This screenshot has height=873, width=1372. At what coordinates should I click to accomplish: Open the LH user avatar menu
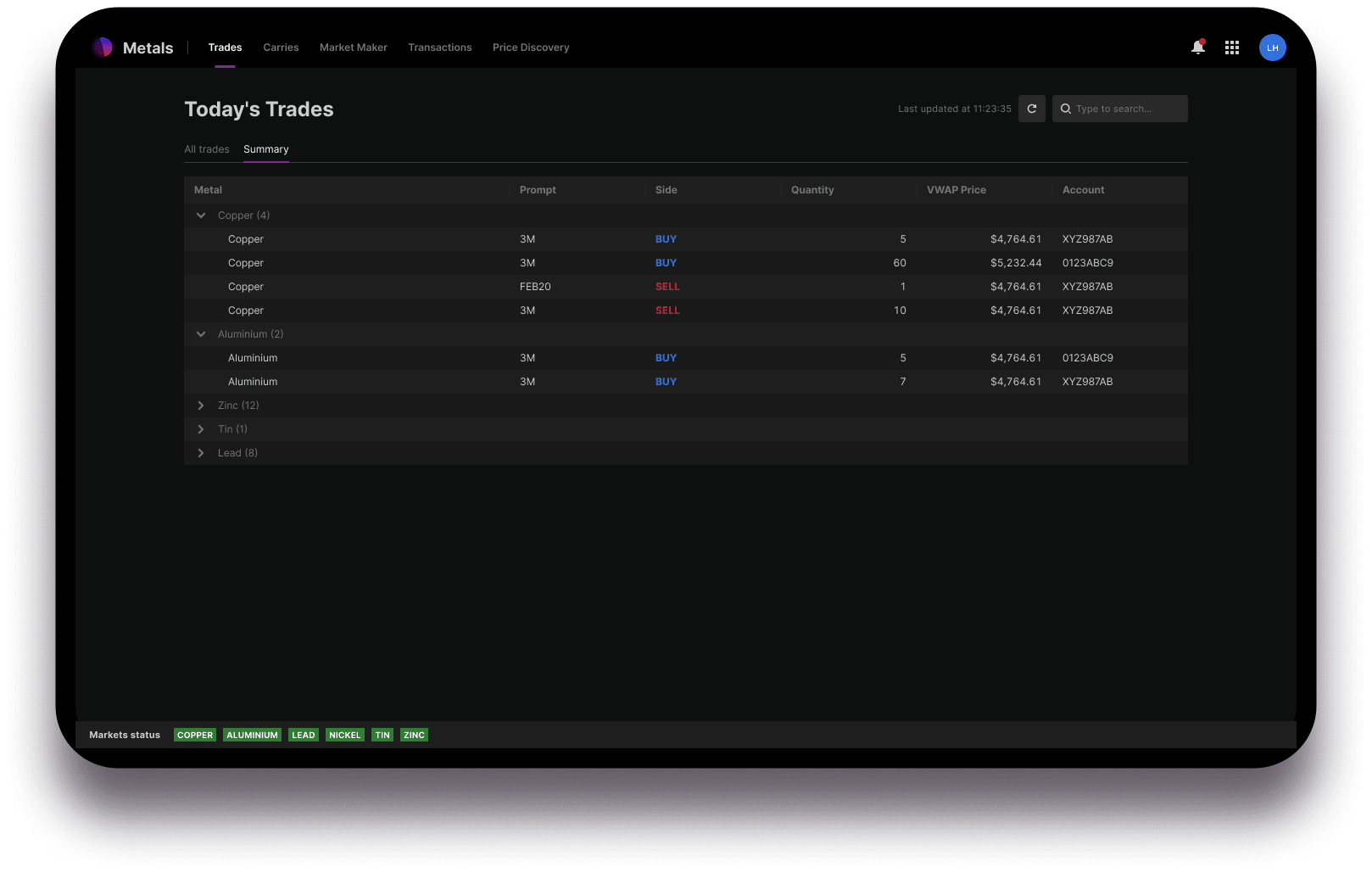tap(1273, 48)
